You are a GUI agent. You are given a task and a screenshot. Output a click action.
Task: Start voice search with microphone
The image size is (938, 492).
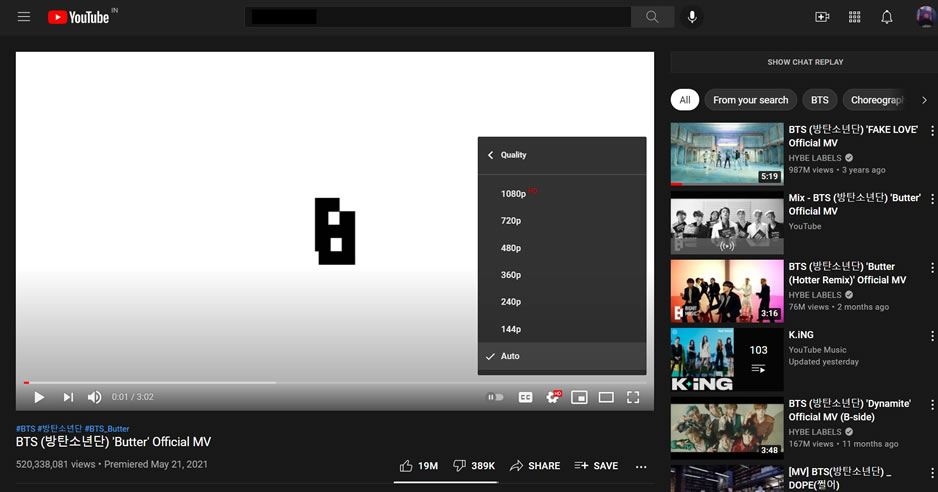tap(692, 17)
